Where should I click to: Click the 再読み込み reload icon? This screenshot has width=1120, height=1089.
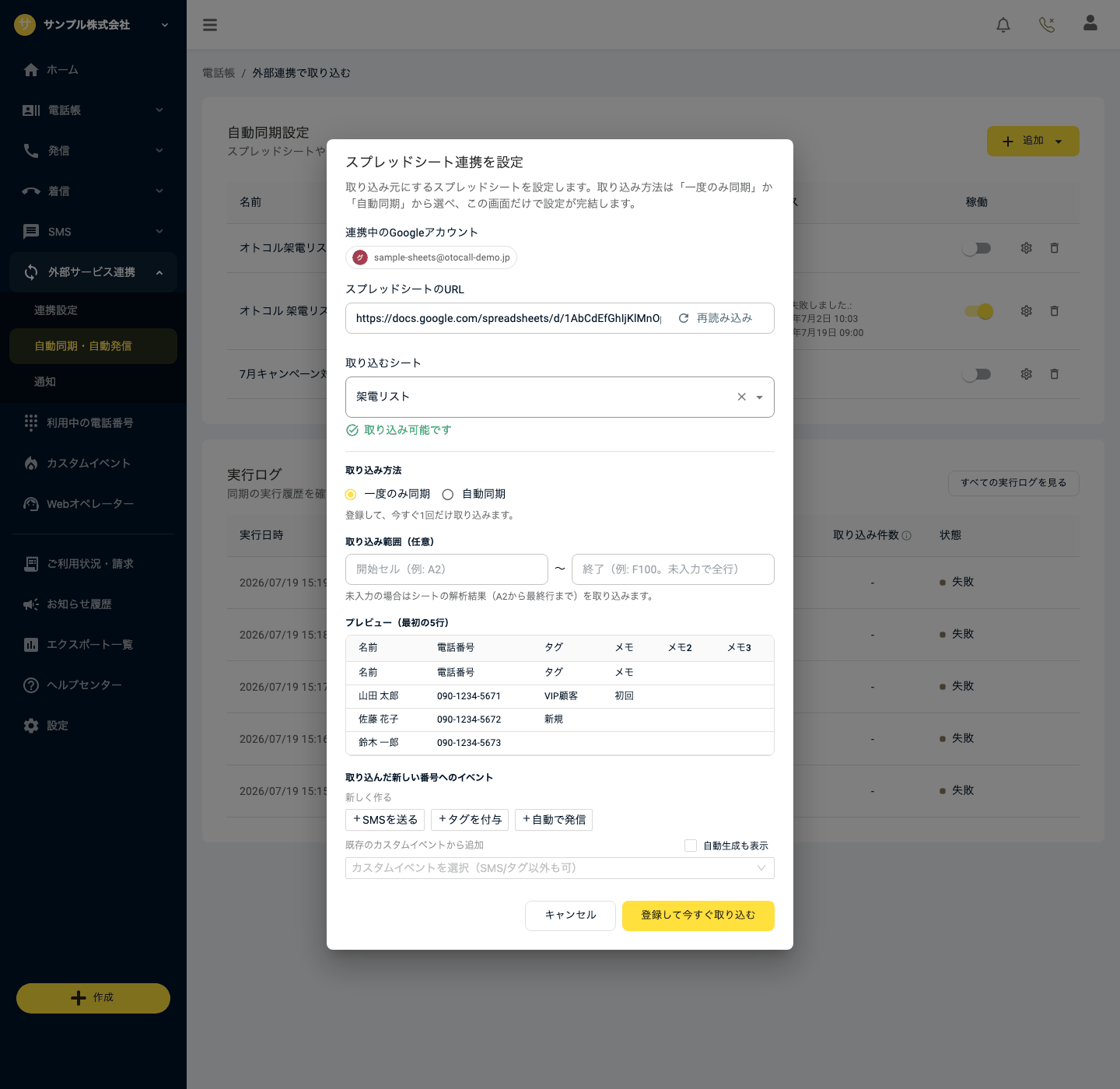point(684,318)
